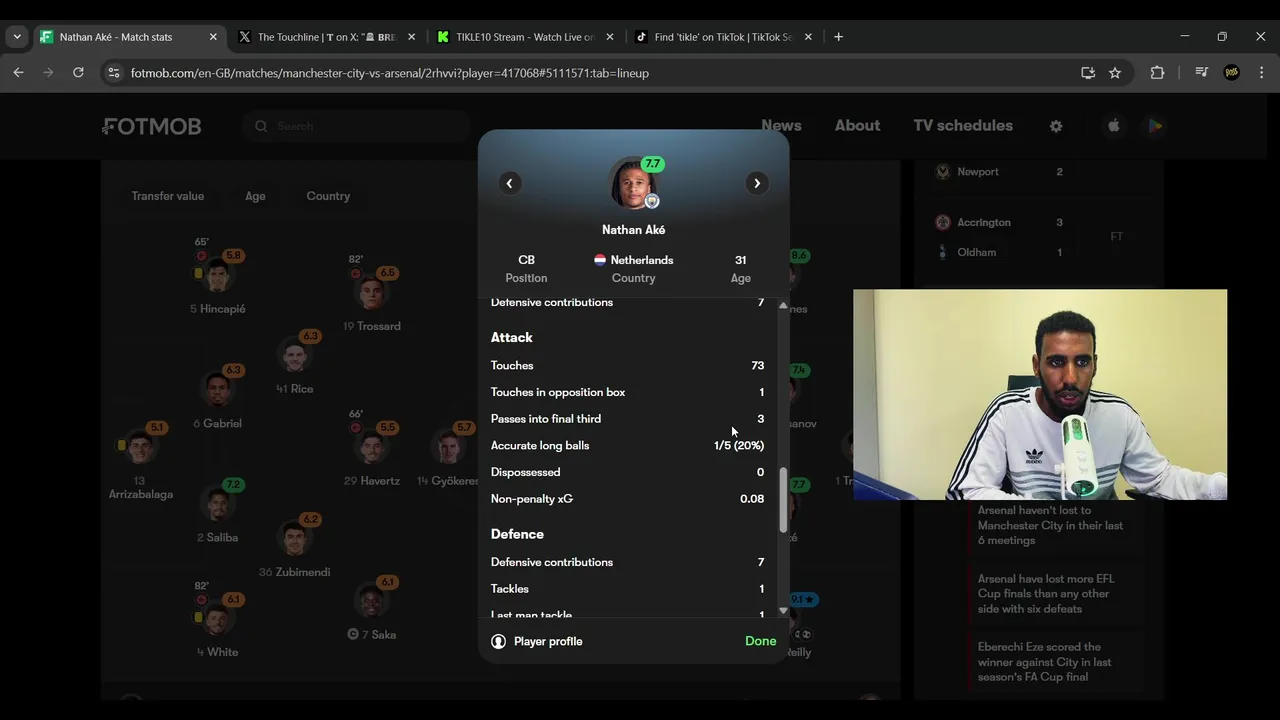Switch to The Touchline X tab

click(x=326, y=37)
